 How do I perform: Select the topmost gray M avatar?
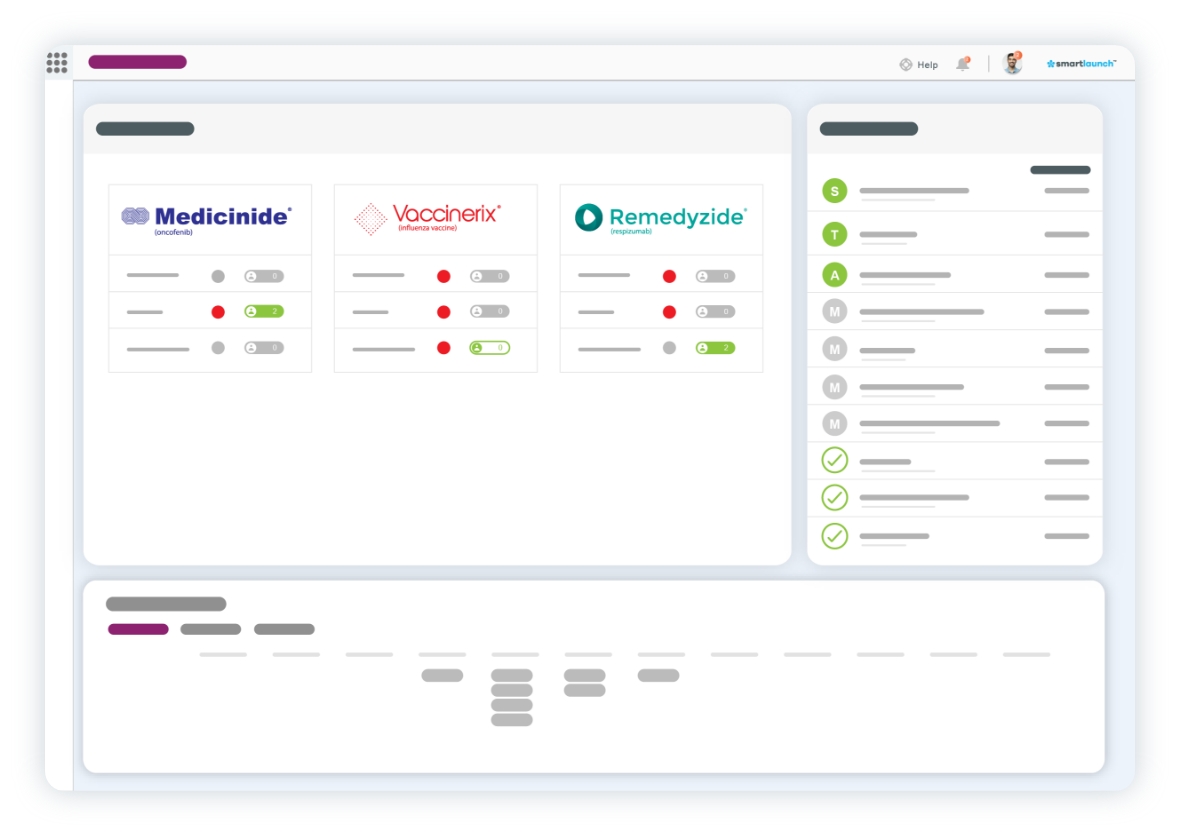click(x=835, y=312)
